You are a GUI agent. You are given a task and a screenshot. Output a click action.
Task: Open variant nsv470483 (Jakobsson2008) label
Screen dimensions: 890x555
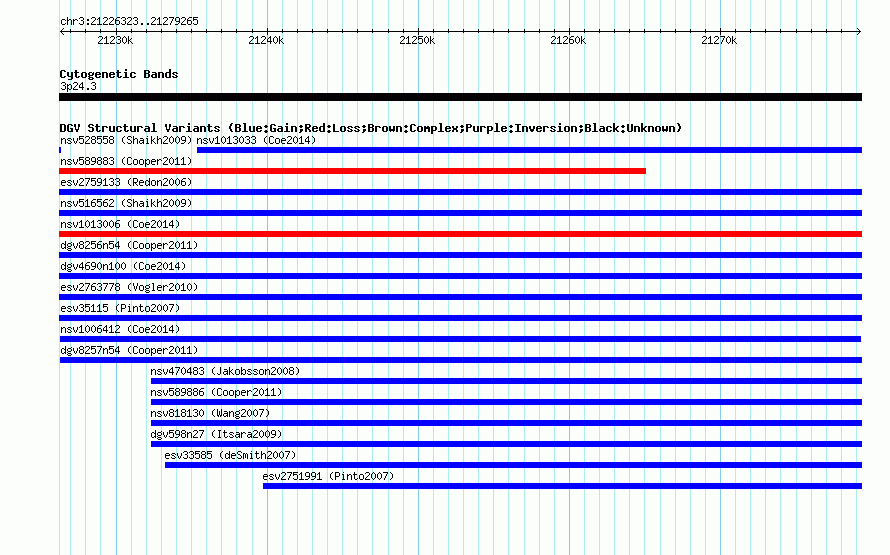tap(225, 371)
